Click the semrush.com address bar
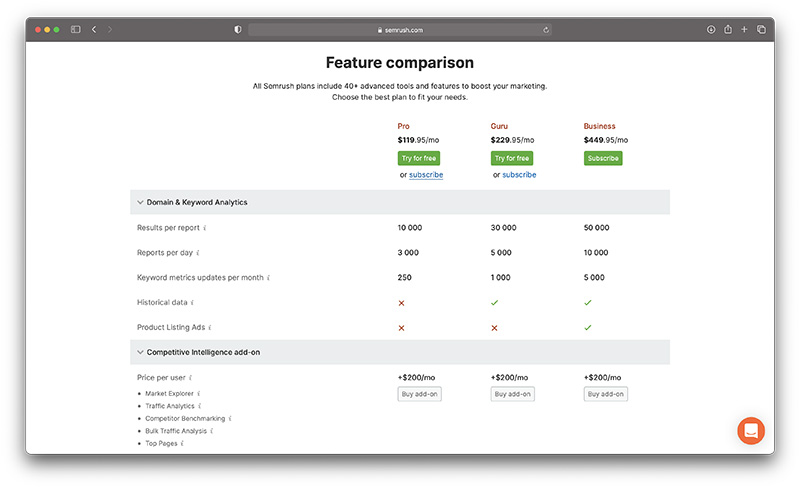The image size is (800, 488). tap(400, 30)
